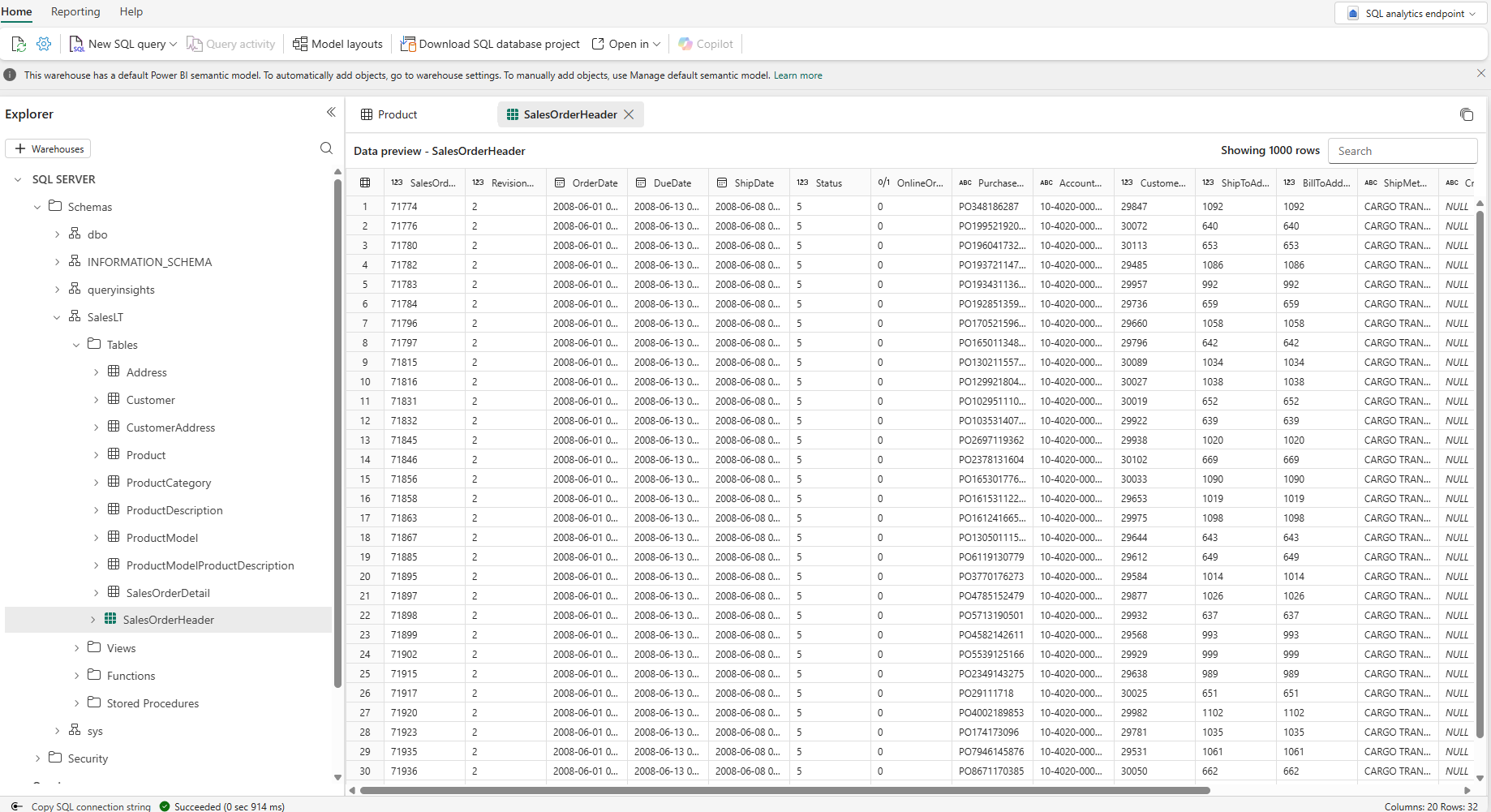Collapse the Schemas folder
Image resolution: width=1491 pixels, height=812 pixels.
coord(37,207)
